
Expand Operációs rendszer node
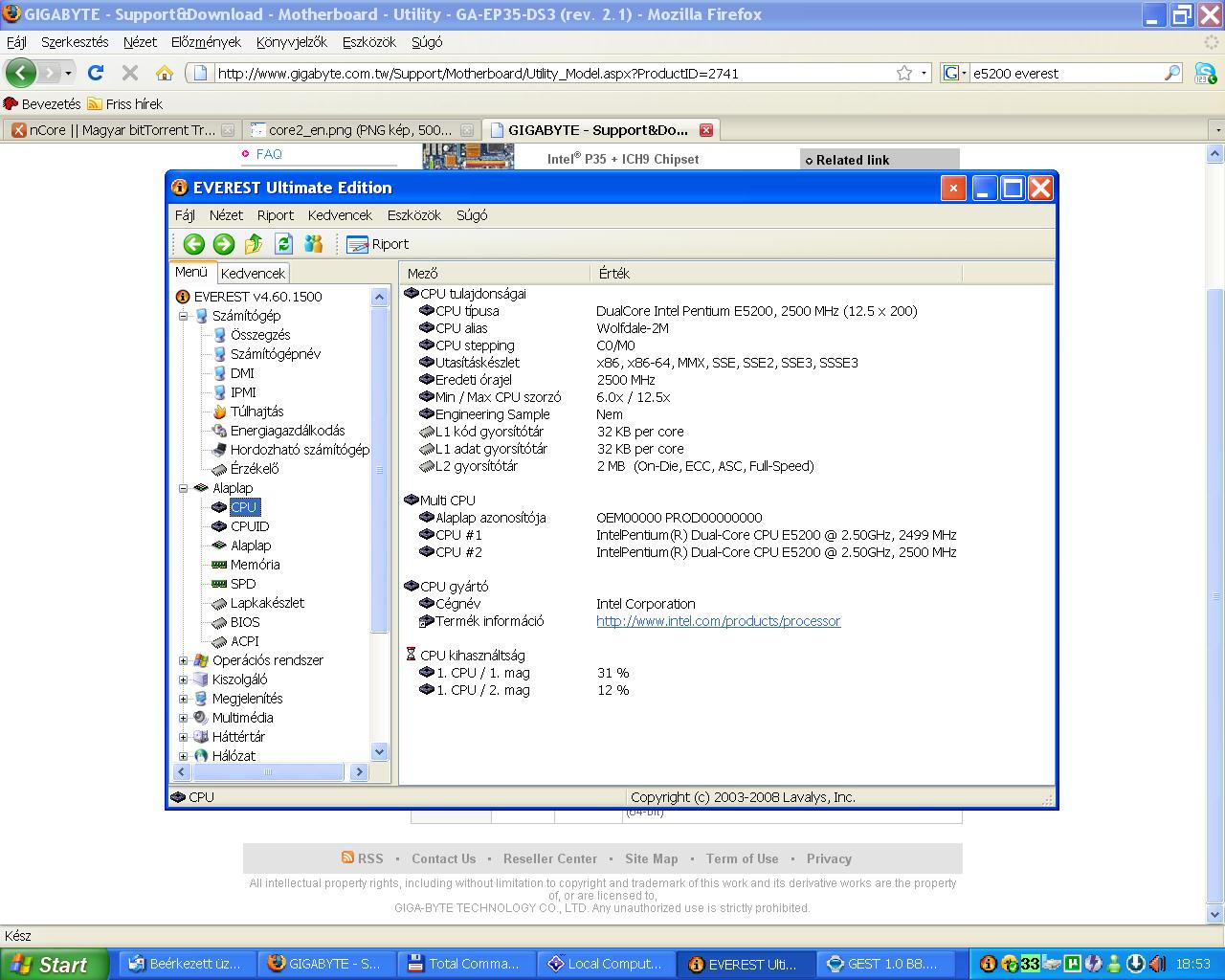pos(184,660)
